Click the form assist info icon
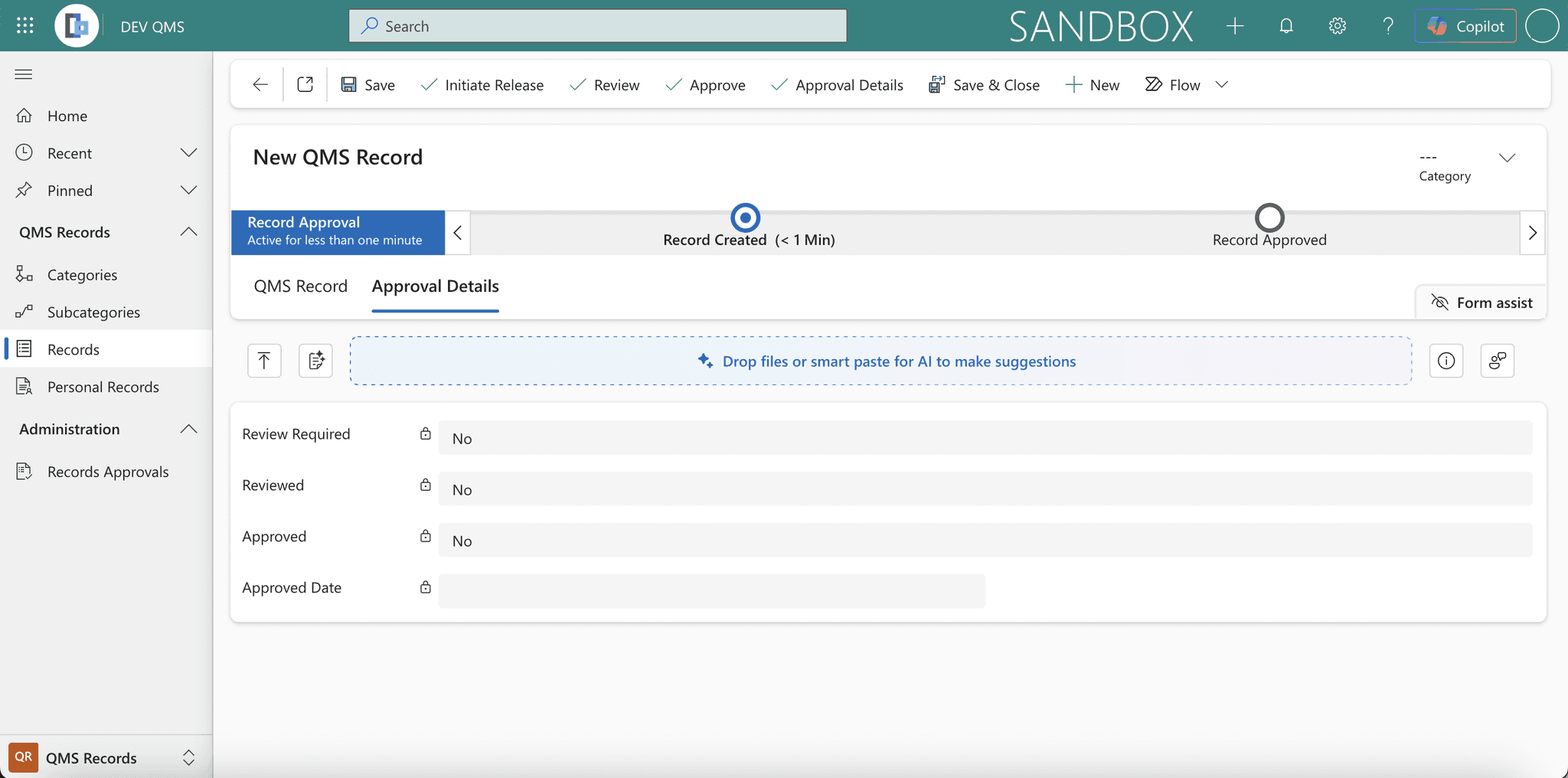This screenshot has width=1568, height=778. coord(1446,360)
